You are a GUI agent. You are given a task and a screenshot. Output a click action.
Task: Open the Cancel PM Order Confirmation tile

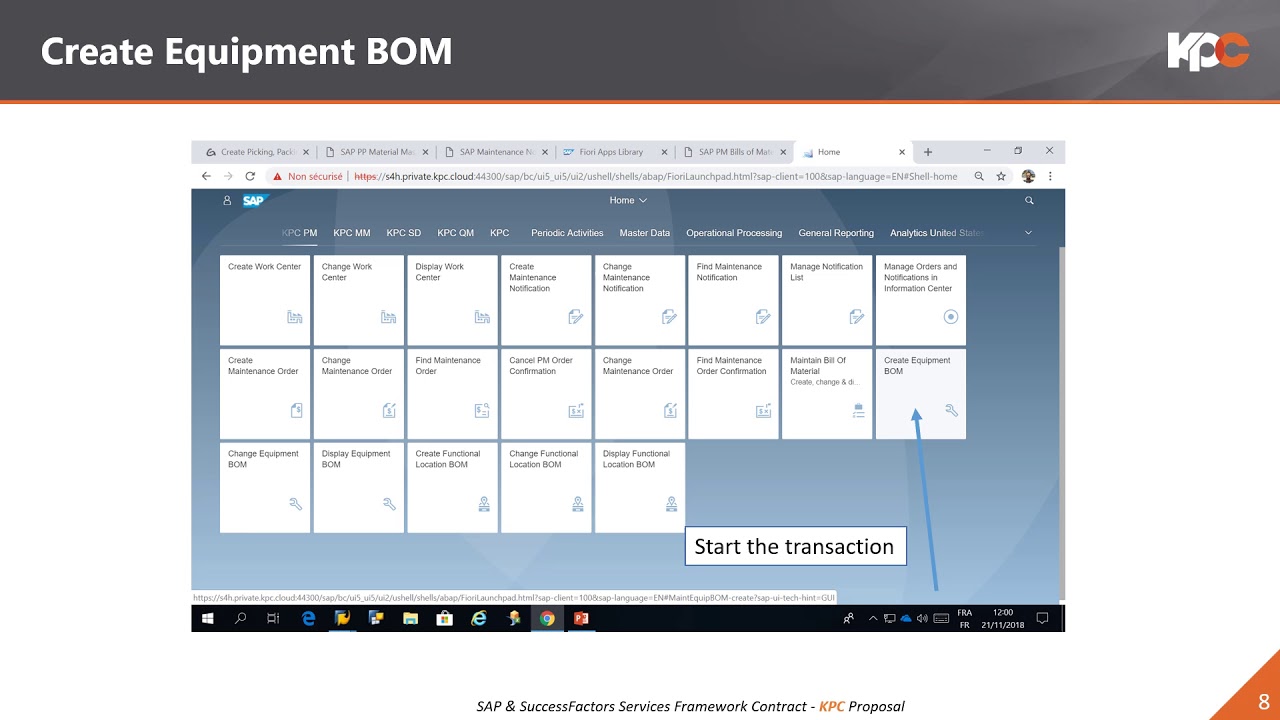coord(546,394)
